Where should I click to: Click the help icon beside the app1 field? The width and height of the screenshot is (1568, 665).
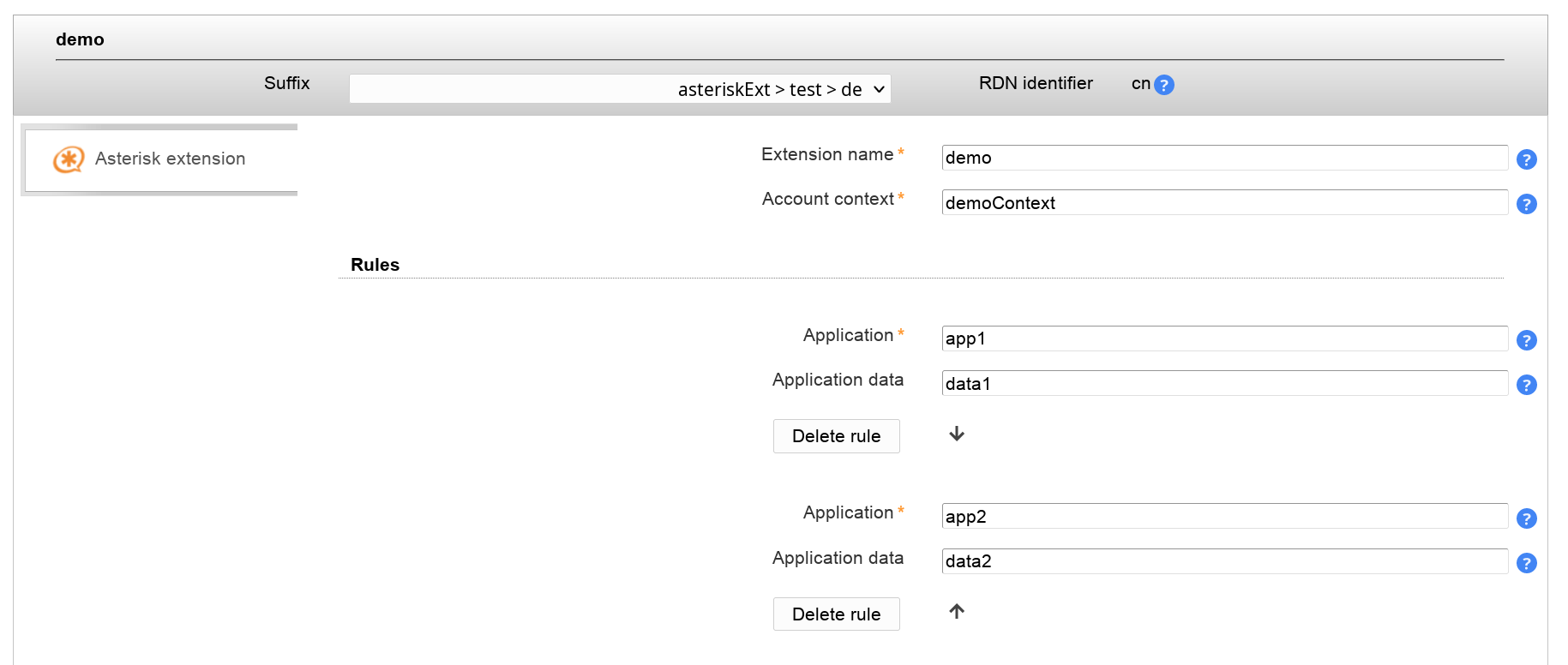coord(1526,340)
